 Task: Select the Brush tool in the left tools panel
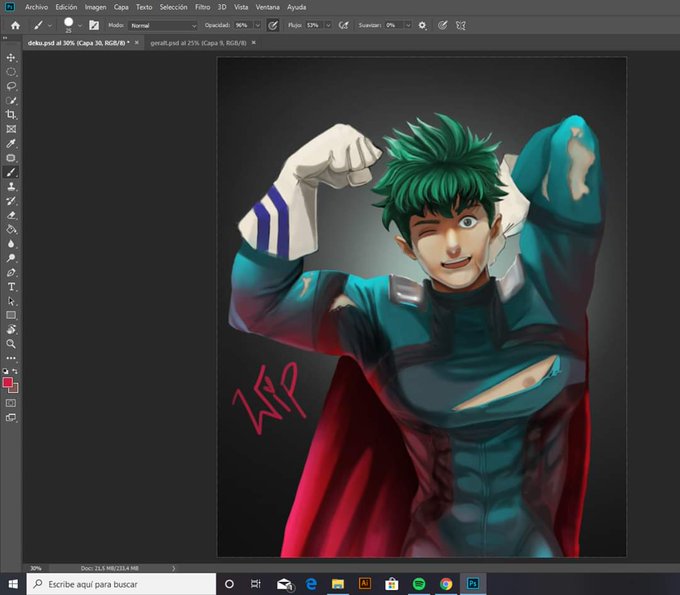11,172
